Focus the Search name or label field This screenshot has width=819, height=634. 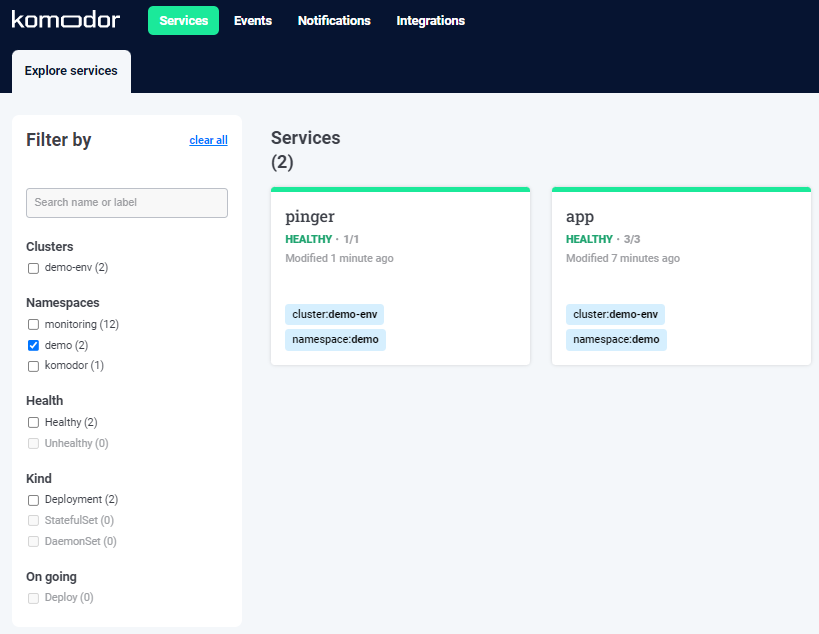click(127, 203)
